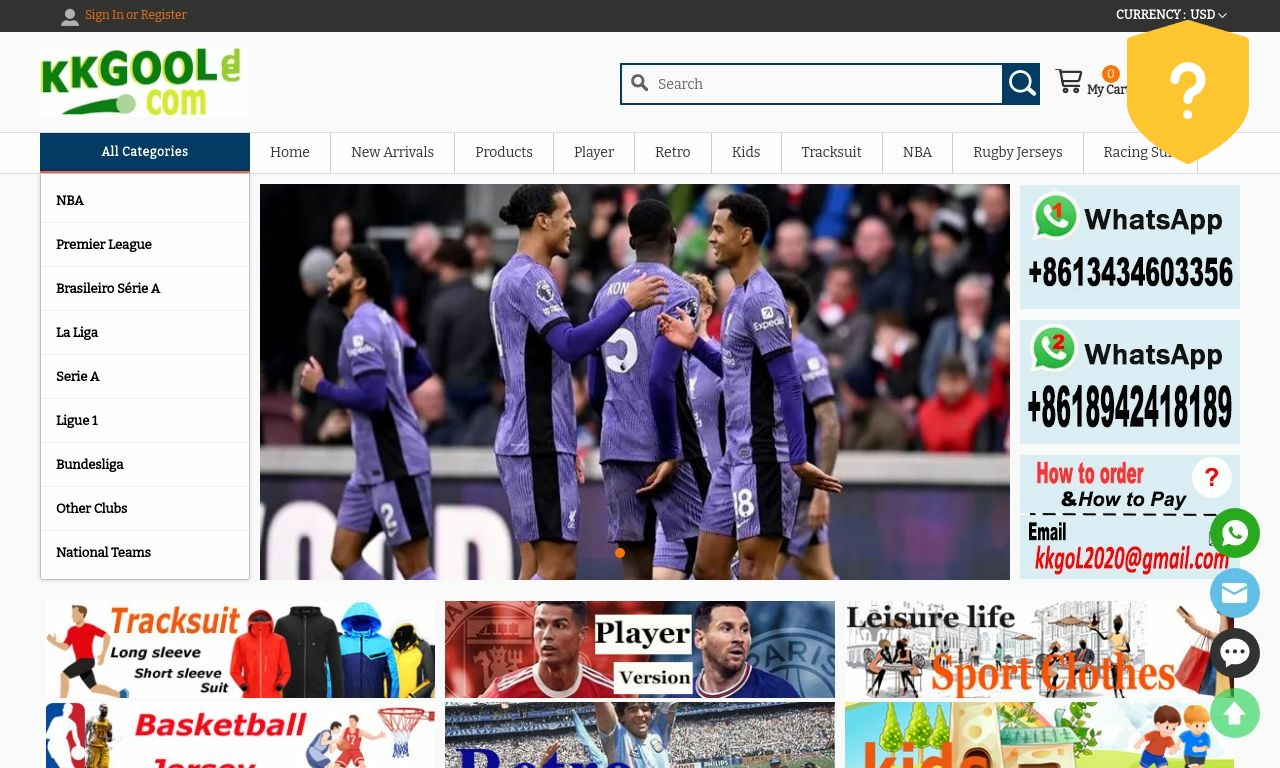Viewport: 1280px width, 768px height.
Task: Open the blue floating email button
Action: click(x=1235, y=593)
